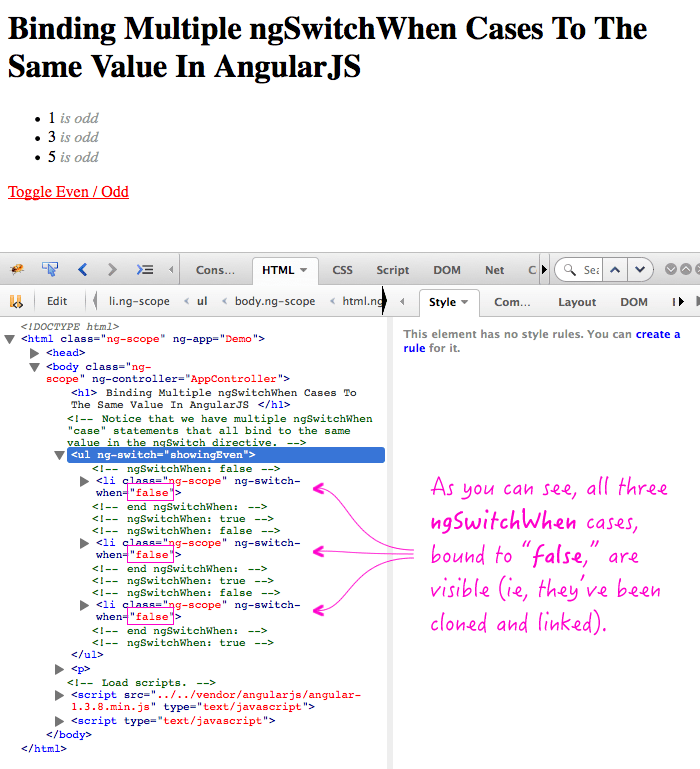The height and width of the screenshot is (769, 700).
Task: Click Toggle Even / Odd link
Action: [x=68, y=192]
